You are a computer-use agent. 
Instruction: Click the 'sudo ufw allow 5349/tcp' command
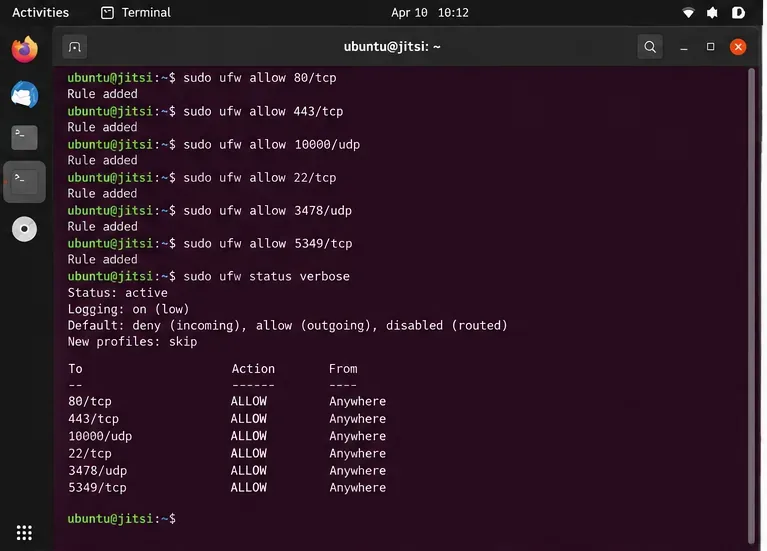pyautogui.click(x=268, y=244)
